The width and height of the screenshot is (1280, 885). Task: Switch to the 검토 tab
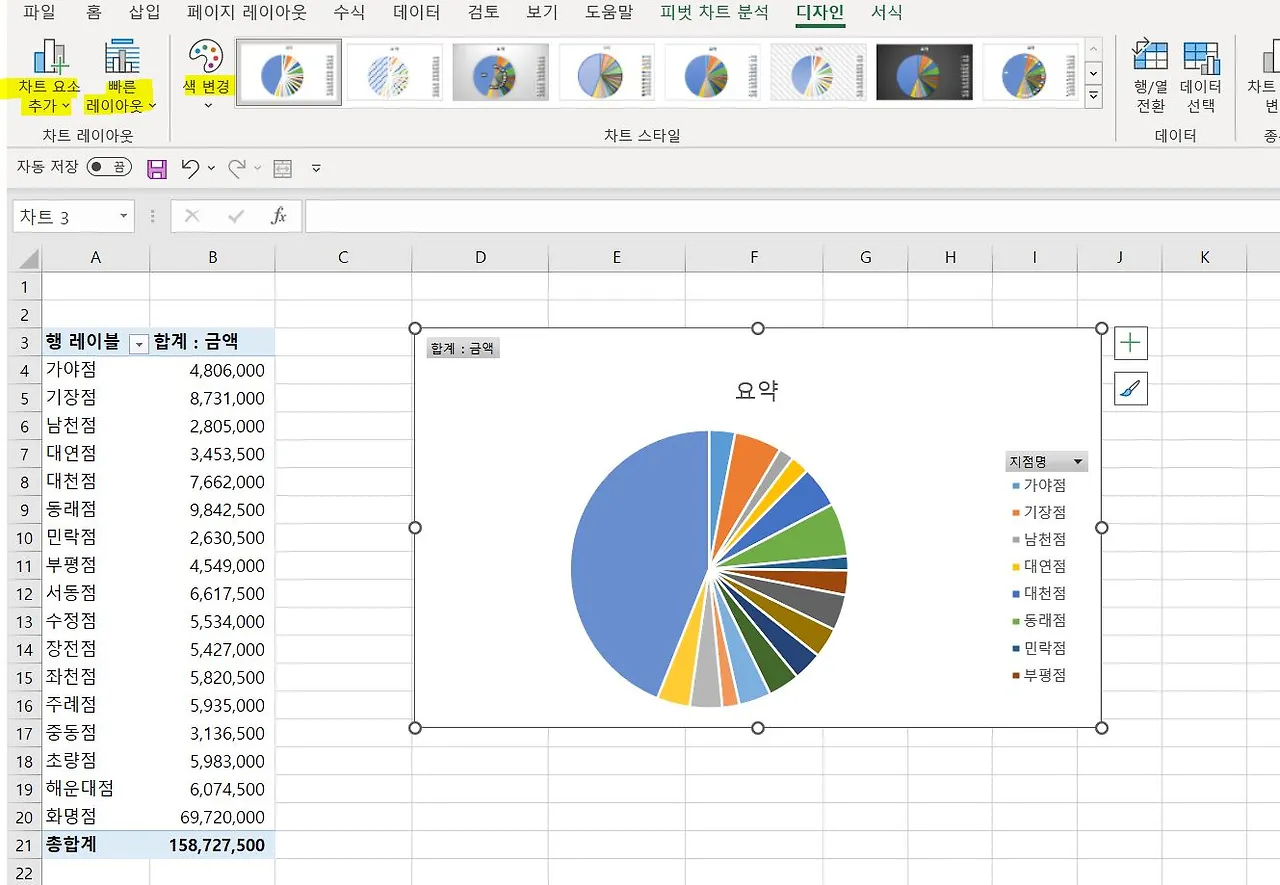[x=484, y=13]
